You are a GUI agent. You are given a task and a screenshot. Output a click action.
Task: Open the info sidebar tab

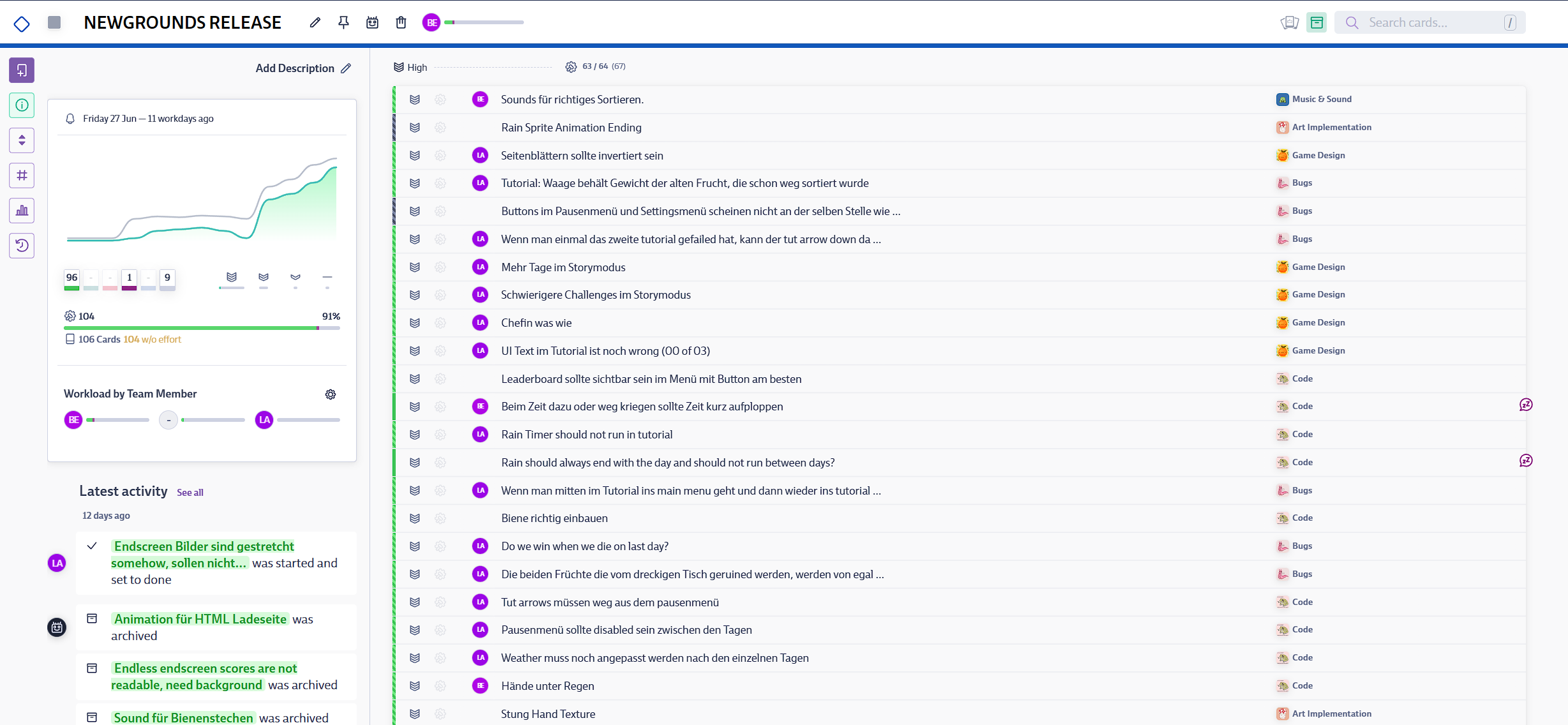click(22, 105)
